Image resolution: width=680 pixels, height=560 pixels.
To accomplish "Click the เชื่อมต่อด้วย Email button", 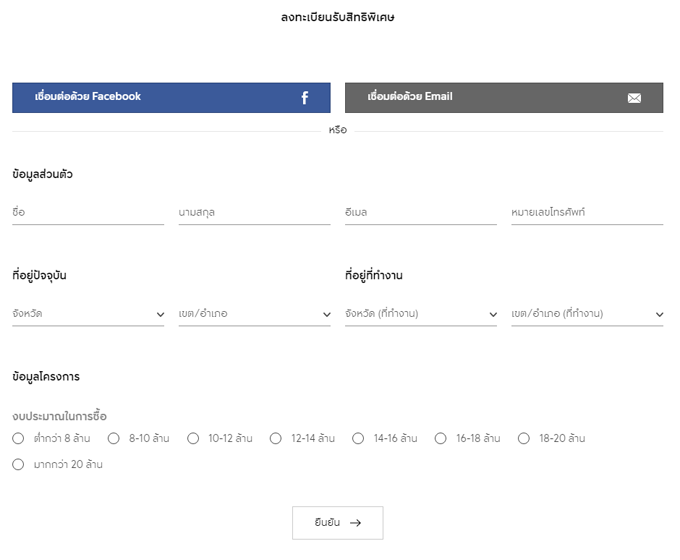I will point(504,98).
